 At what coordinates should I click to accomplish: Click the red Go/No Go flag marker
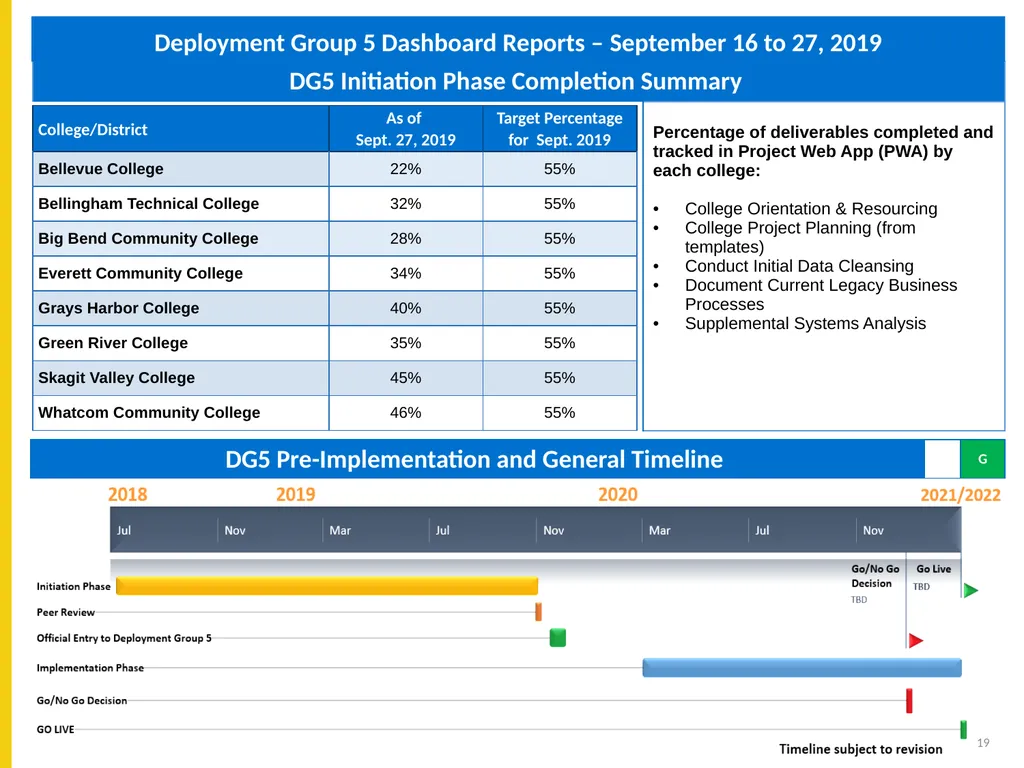[x=916, y=640]
